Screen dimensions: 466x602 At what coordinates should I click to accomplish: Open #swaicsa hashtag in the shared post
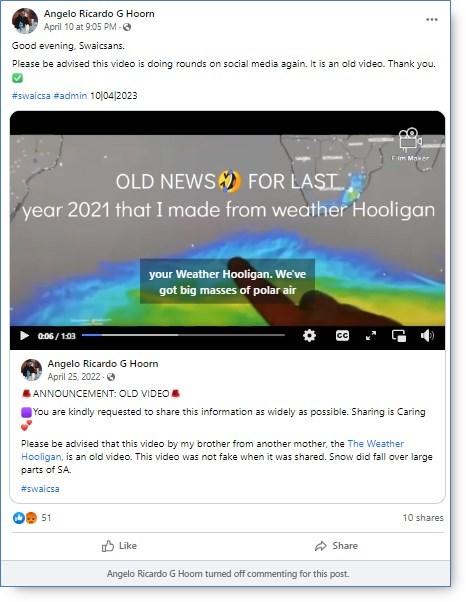[40, 489]
